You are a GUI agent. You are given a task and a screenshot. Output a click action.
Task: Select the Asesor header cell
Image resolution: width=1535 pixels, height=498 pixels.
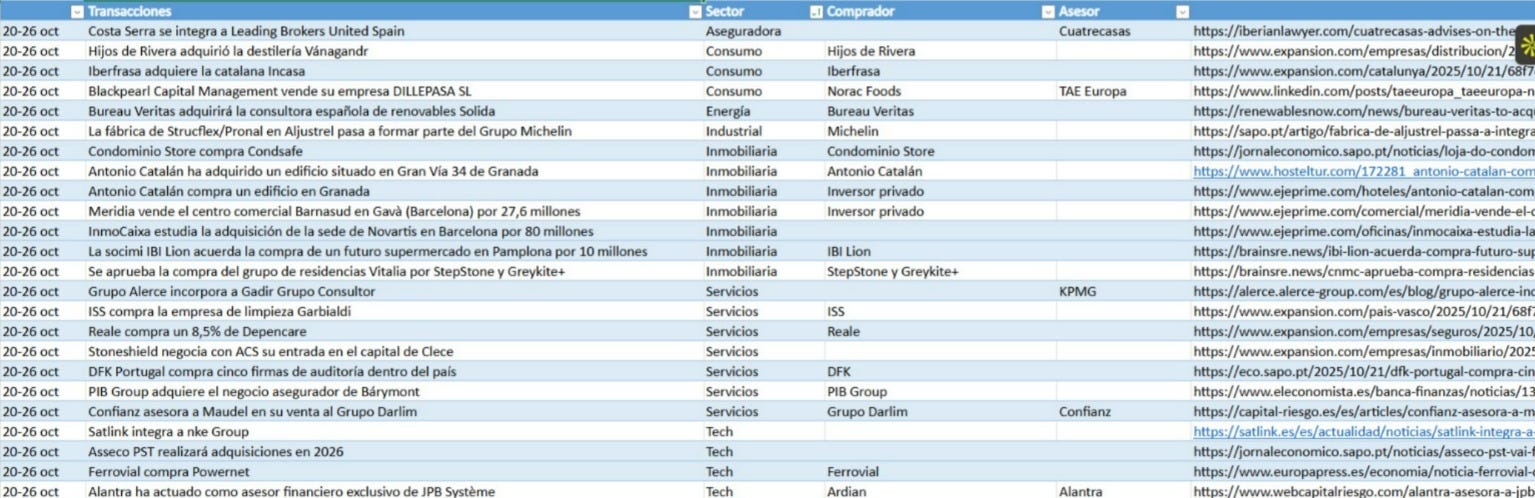pyautogui.click(x=1123, y=11)
